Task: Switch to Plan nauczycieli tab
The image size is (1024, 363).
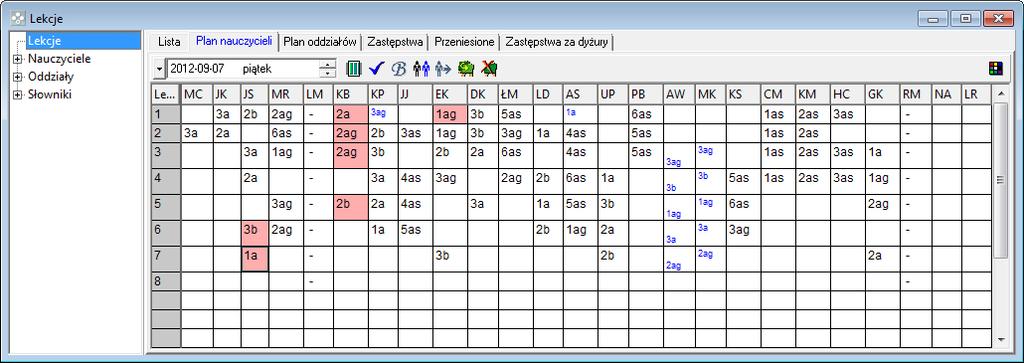Action: point(234,41)
